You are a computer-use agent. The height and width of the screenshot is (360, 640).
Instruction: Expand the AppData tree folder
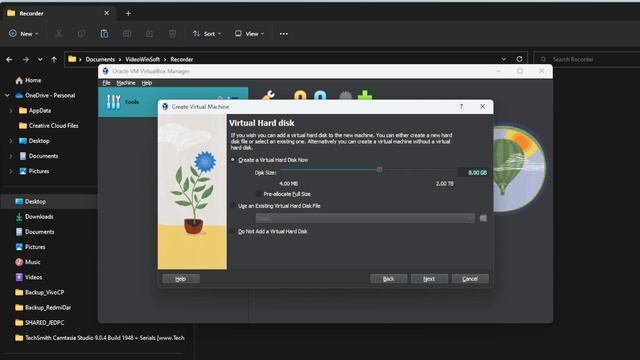[x=11, y=111]
